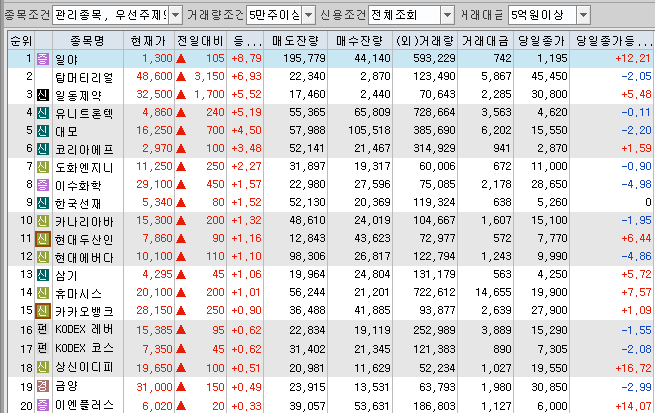Sort by the 종목명 column header

coord(87,41)
